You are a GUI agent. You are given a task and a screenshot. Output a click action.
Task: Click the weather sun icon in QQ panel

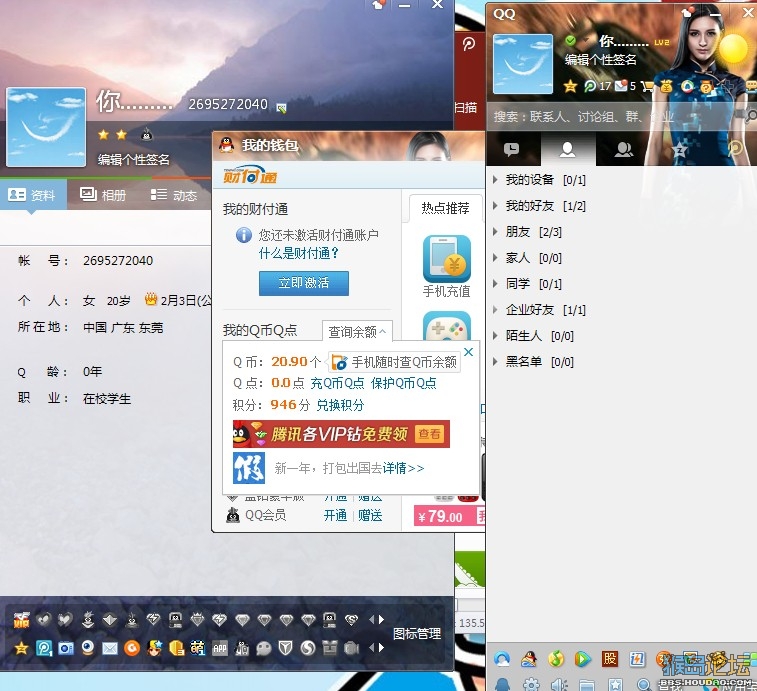[733, 48]
